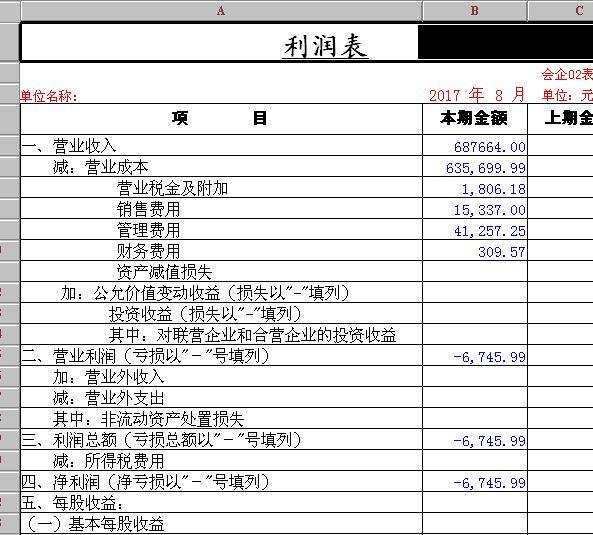Select the 对联营企业和合营企业的投资收益 row label
The width and height of the screenshot is (593, 535).
point(252,335)
